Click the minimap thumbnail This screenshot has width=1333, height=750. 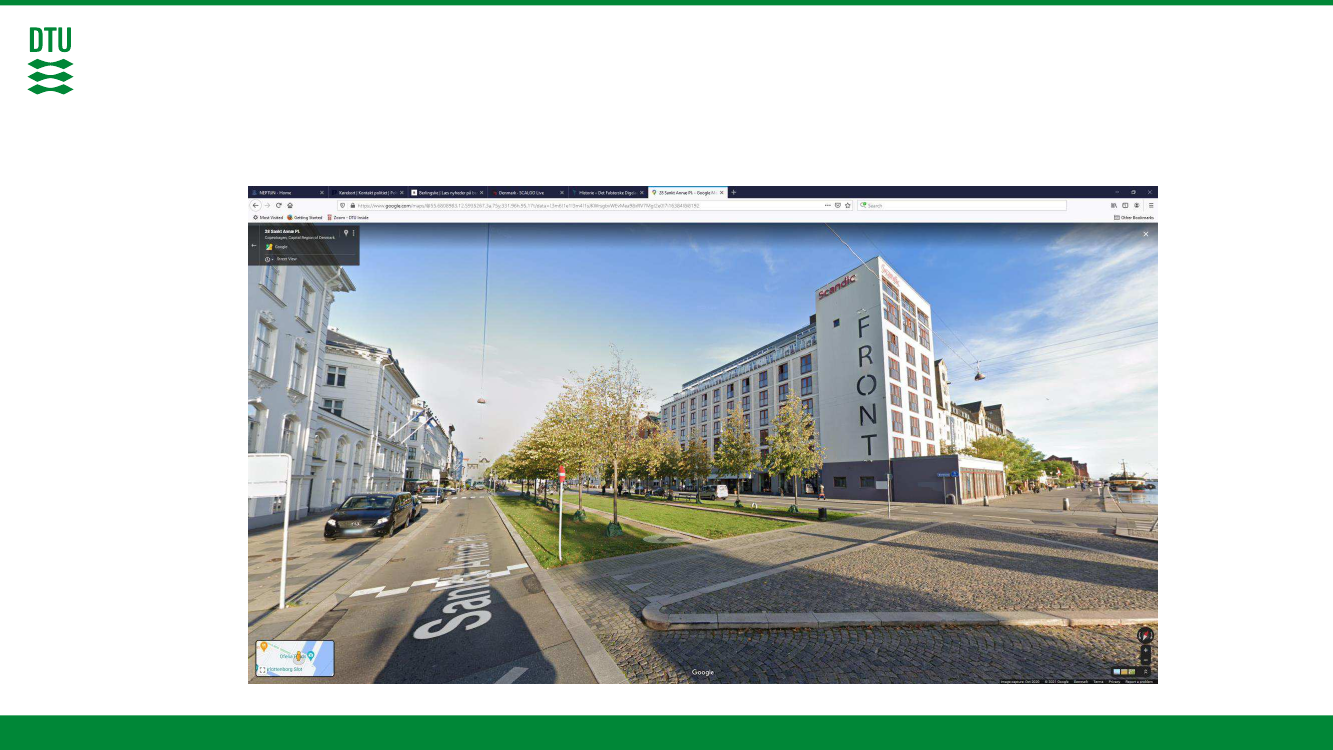[x=295, y=659]
